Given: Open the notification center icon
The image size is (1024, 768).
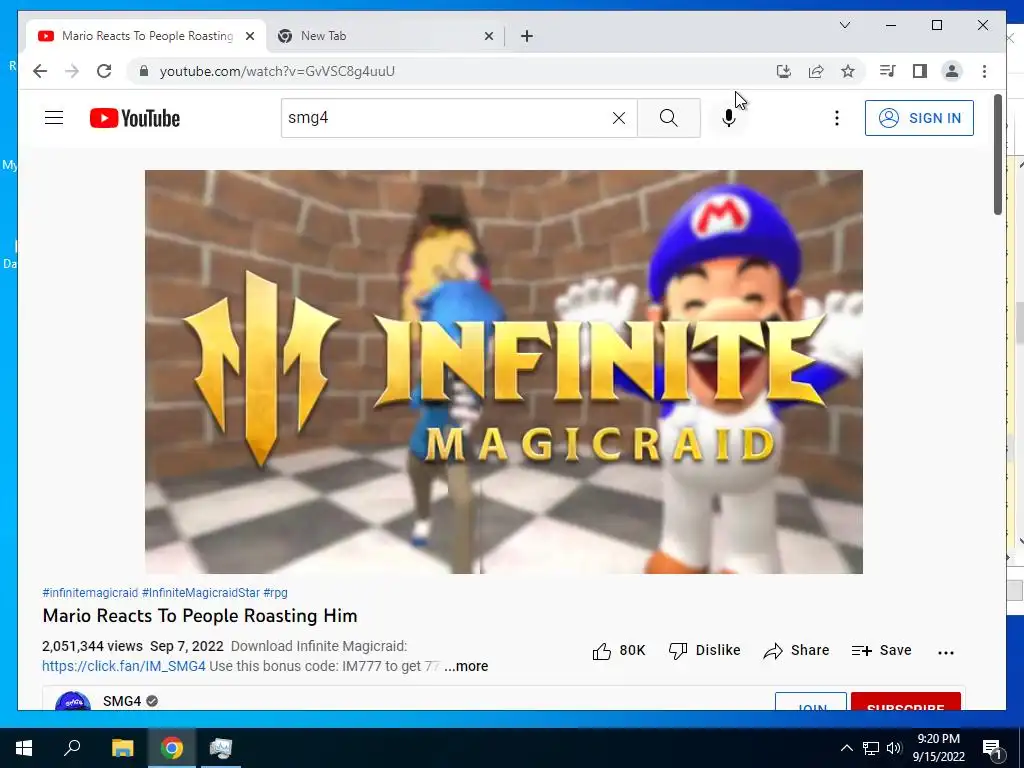Looking at the screenshot, I should pos(992,748).
